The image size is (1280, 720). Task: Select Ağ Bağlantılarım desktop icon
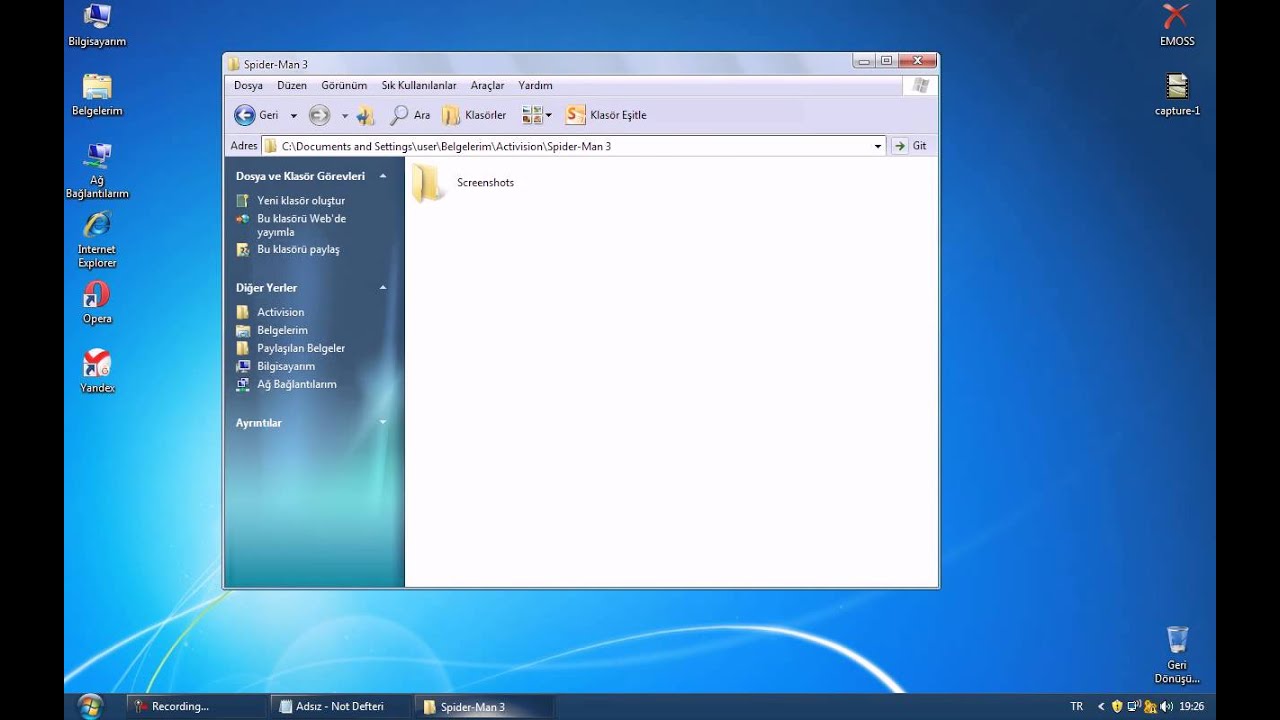tap(97, 170)
